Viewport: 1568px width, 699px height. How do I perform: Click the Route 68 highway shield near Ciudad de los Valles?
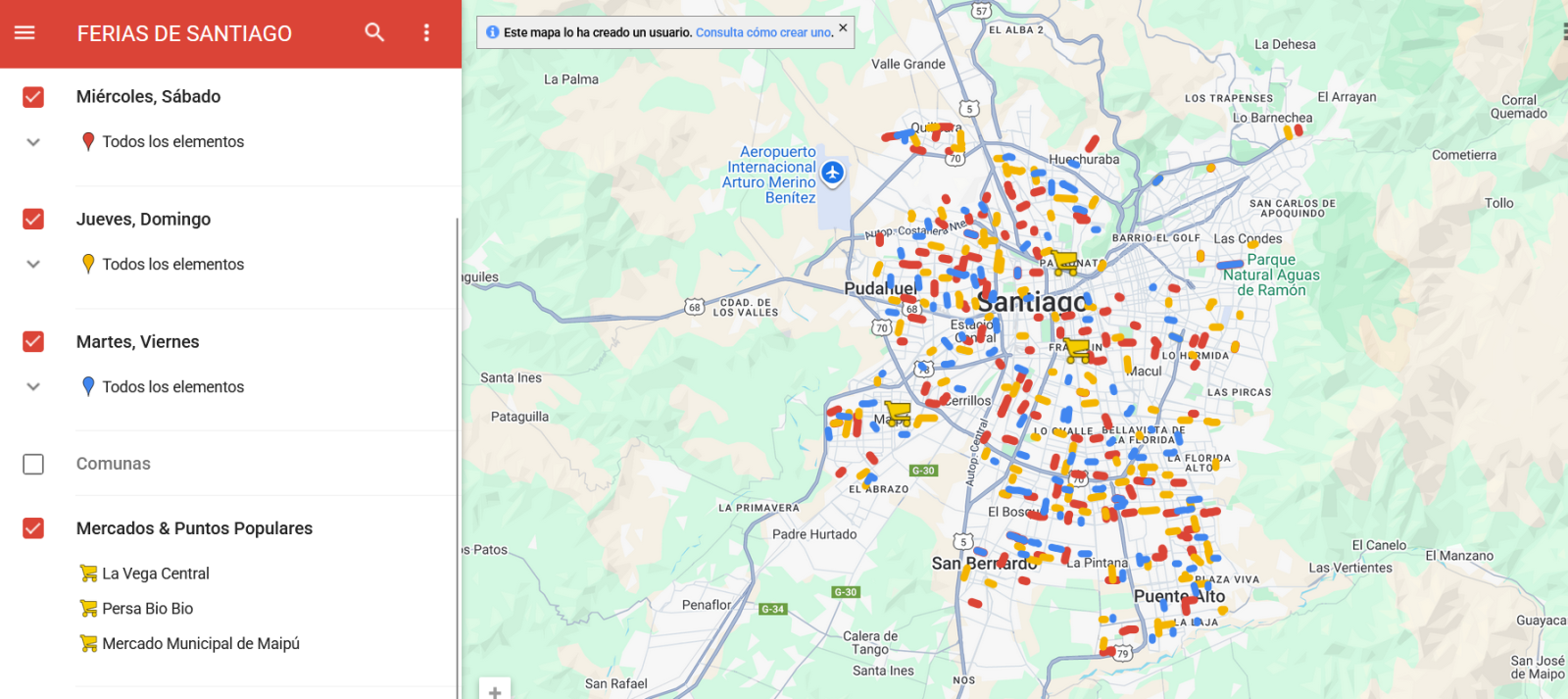coord(694,307)
